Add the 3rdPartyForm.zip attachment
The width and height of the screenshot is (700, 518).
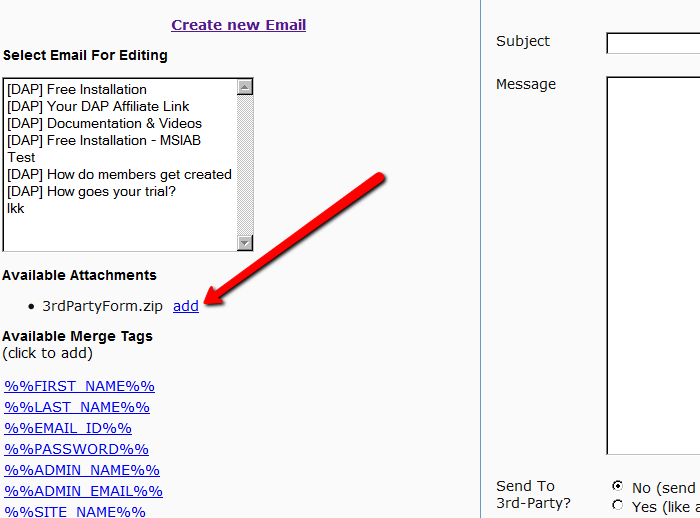click(186, 306)
